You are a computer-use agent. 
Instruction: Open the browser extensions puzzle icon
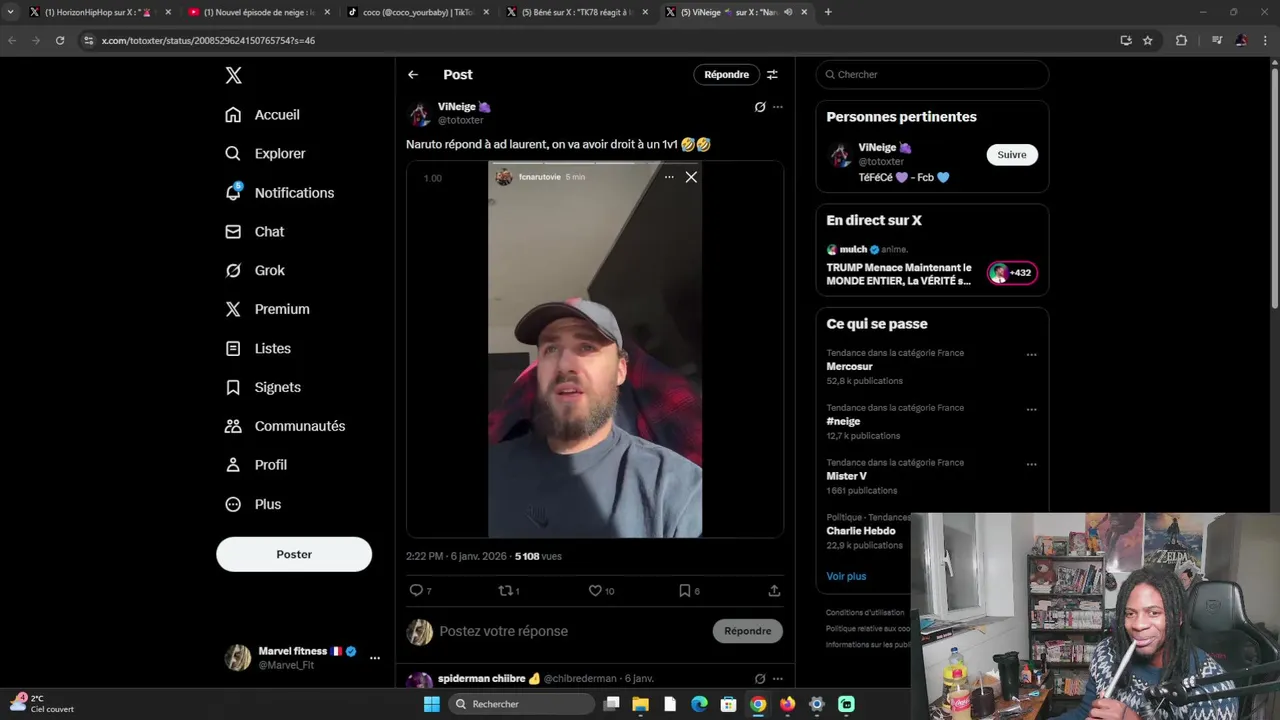tap(1181, 40)
